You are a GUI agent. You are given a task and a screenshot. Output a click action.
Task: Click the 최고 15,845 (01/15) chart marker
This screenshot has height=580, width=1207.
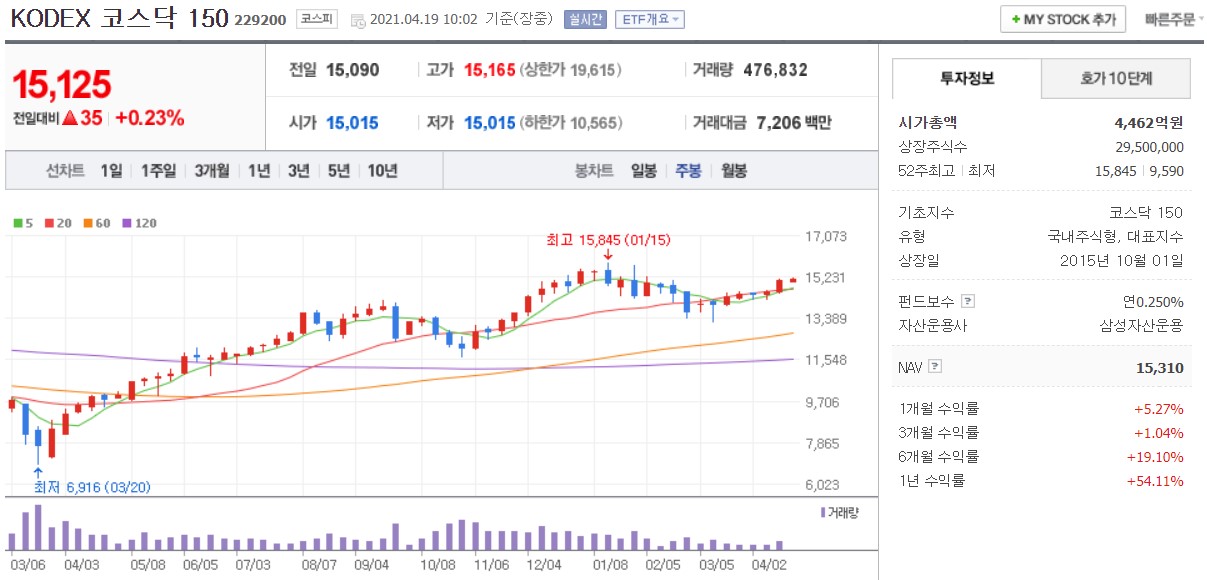click(x=607, y=241)
